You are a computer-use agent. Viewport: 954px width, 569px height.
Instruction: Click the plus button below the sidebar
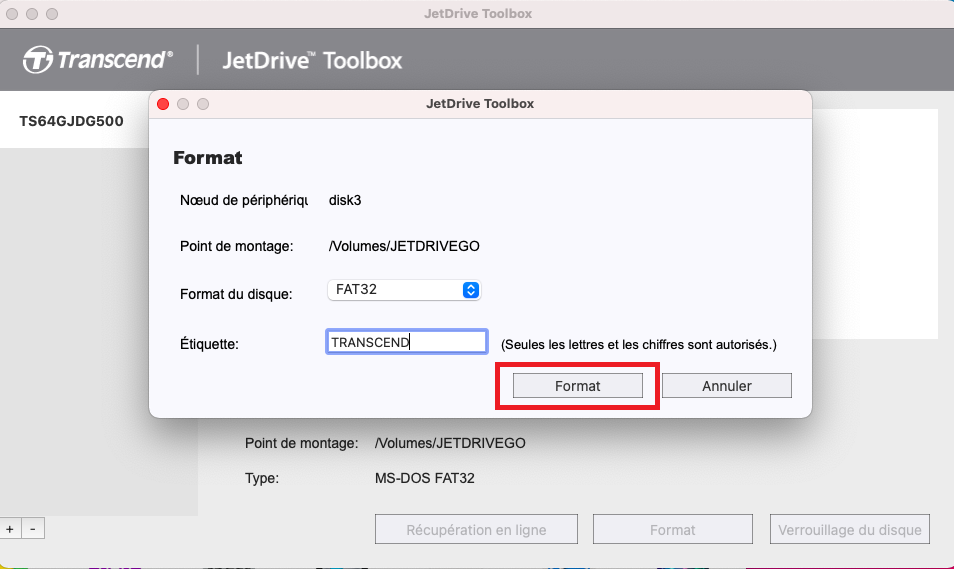(10, 529)
